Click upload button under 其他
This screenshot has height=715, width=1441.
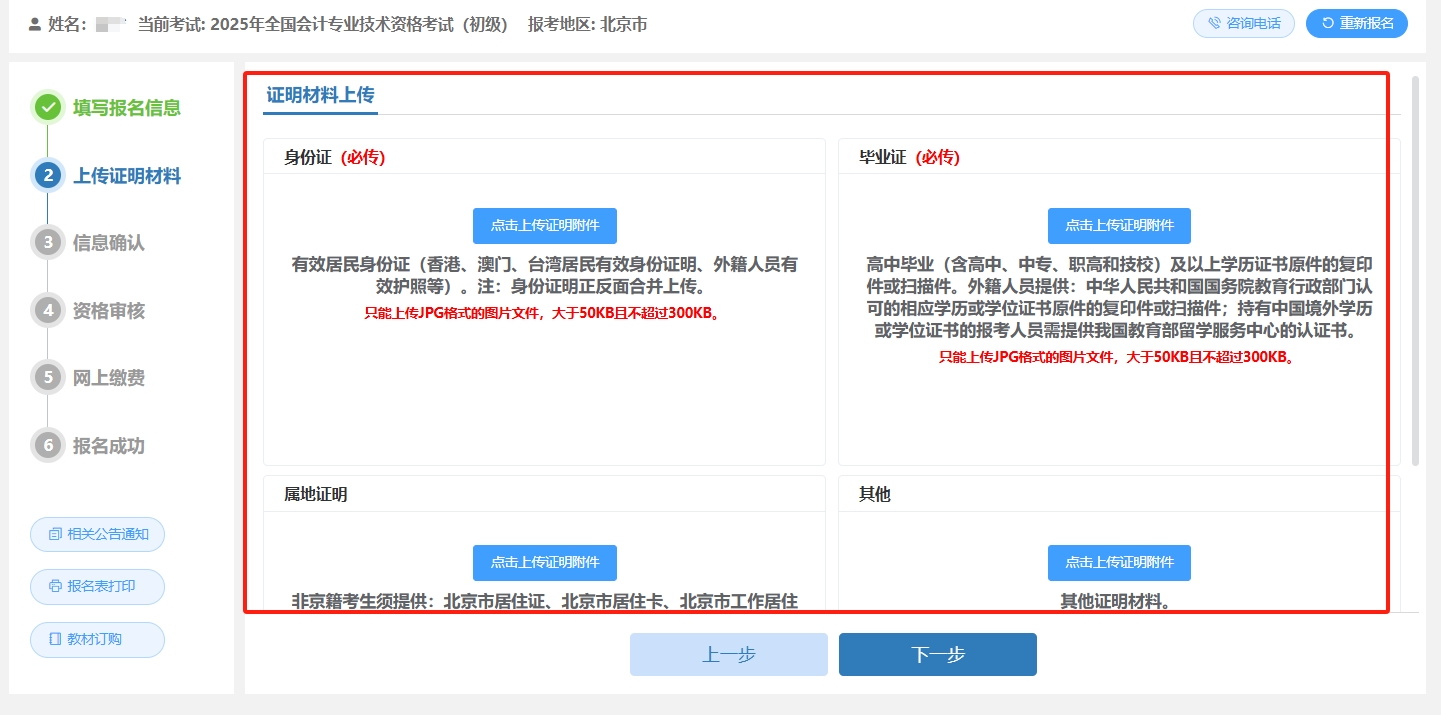1119,562
